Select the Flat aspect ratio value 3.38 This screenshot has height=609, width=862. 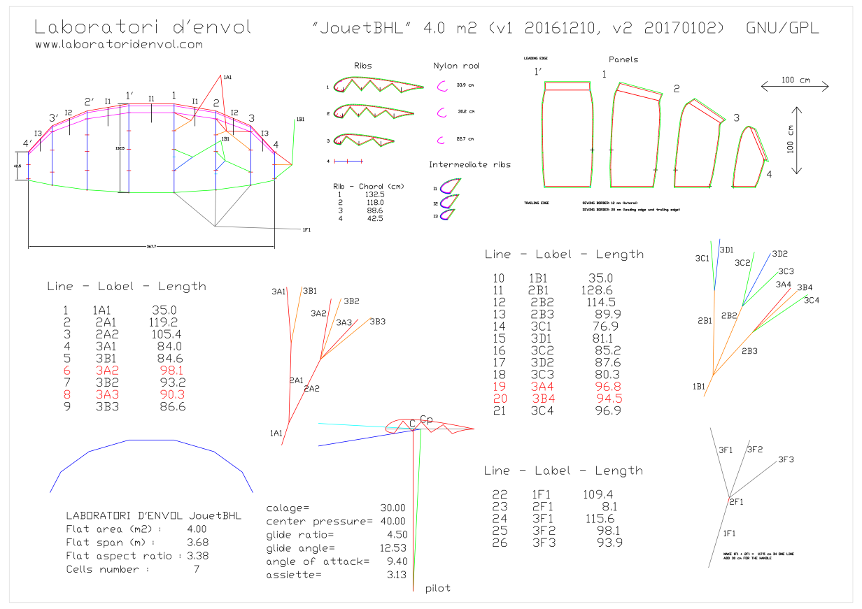tap(198, 556)
